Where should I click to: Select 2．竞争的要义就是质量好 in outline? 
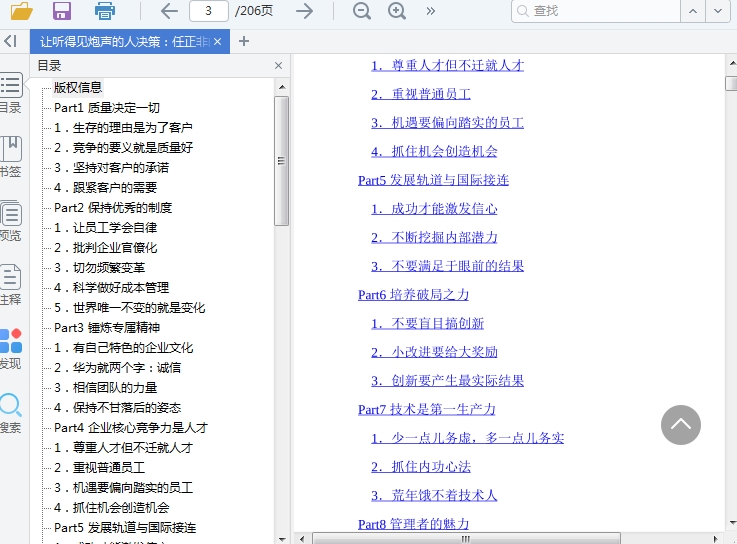coord(123,148)
